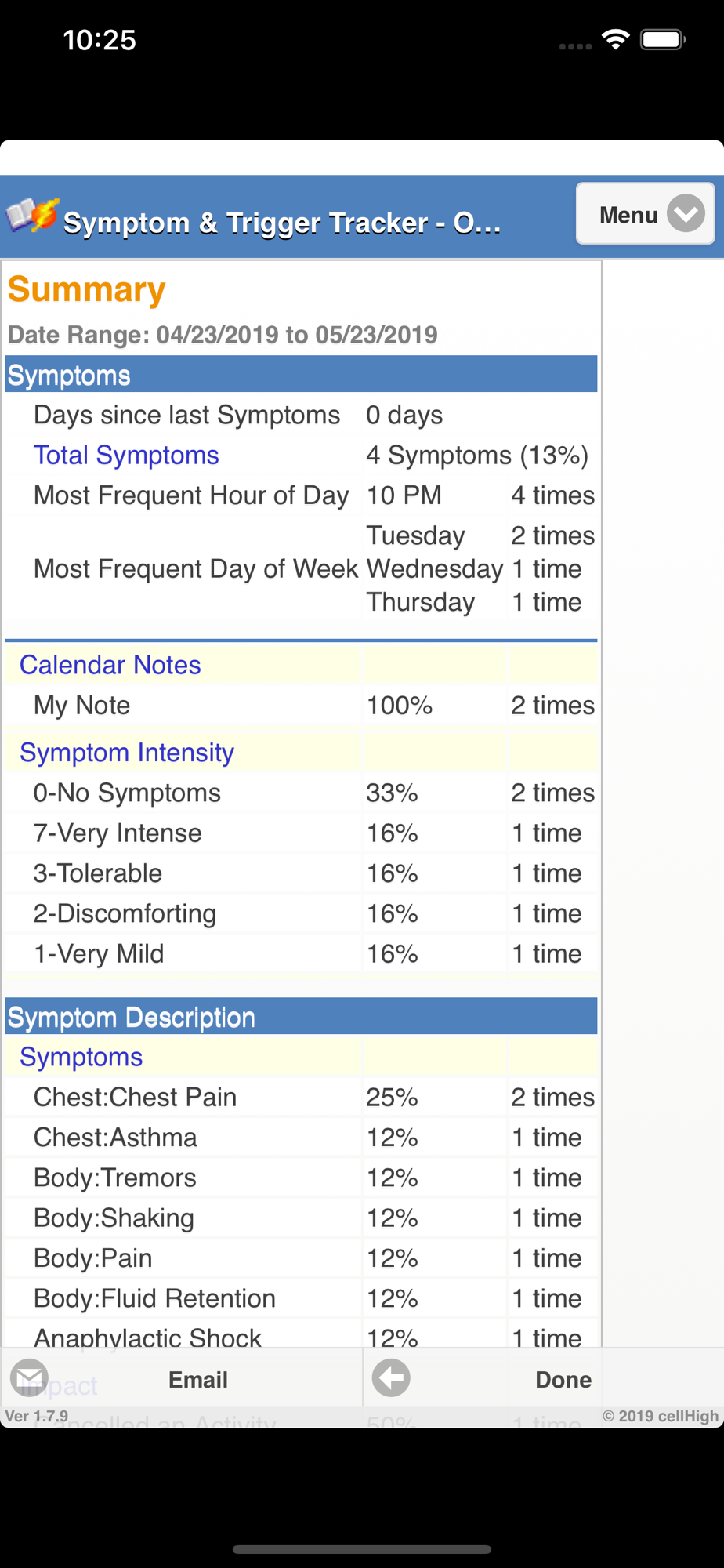Viewport: 724px width, 1568px height.
Task: Tap the battery status icon
Action: (x=663, y=39)
